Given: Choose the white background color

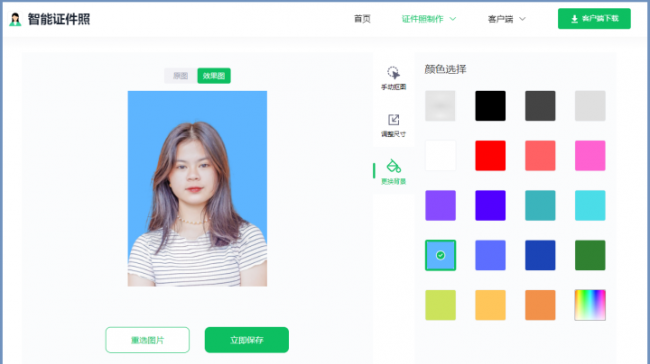Looking at the screenshot, I should point(440,155).
